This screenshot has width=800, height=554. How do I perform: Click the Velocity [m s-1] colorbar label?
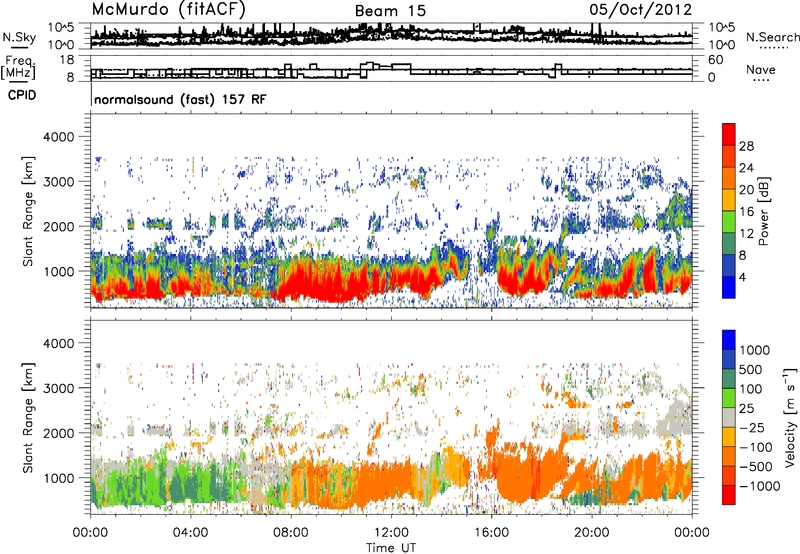pos(790,417)
